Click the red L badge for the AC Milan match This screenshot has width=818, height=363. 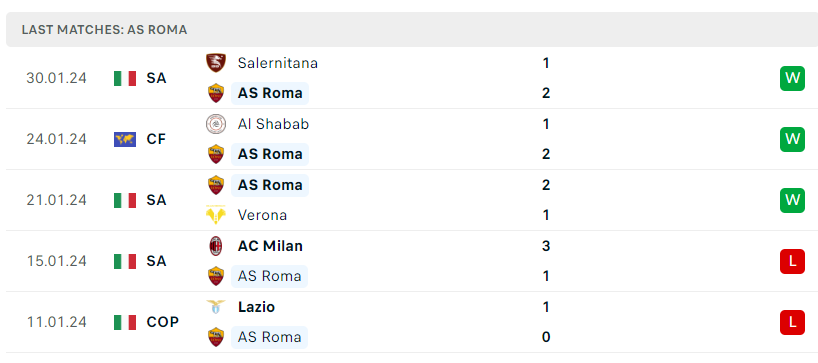pos(792,261)
